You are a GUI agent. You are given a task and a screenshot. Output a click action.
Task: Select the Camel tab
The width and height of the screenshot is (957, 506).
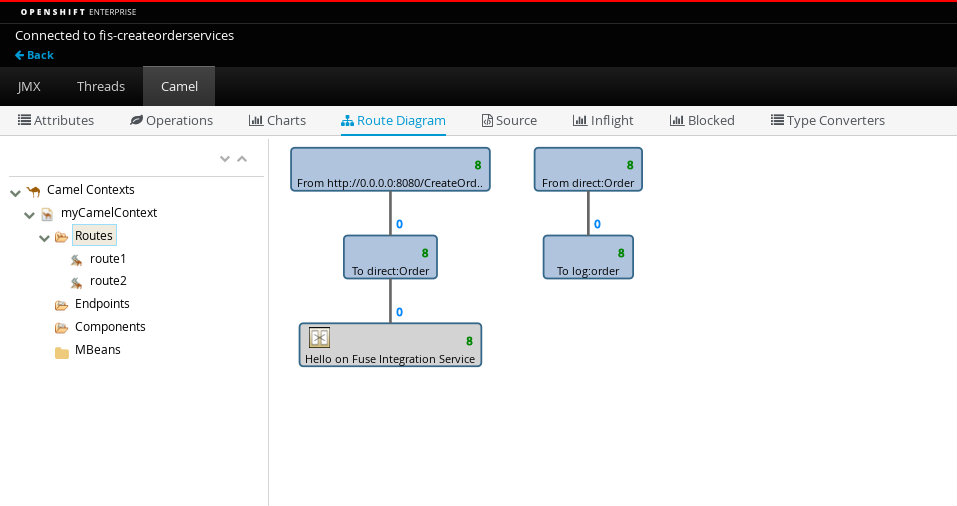[179, 86]
